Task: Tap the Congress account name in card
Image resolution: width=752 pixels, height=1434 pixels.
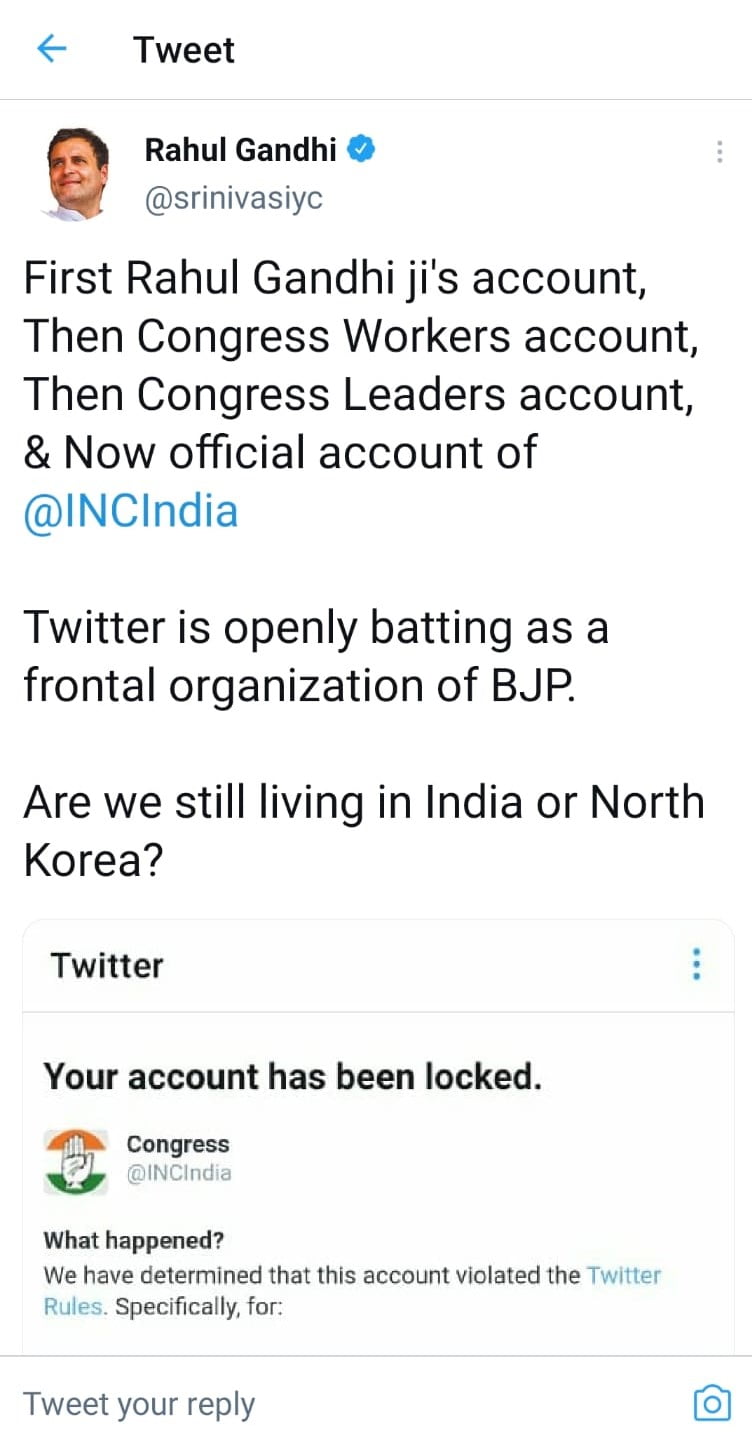Action: click(x=177, y=1144)
